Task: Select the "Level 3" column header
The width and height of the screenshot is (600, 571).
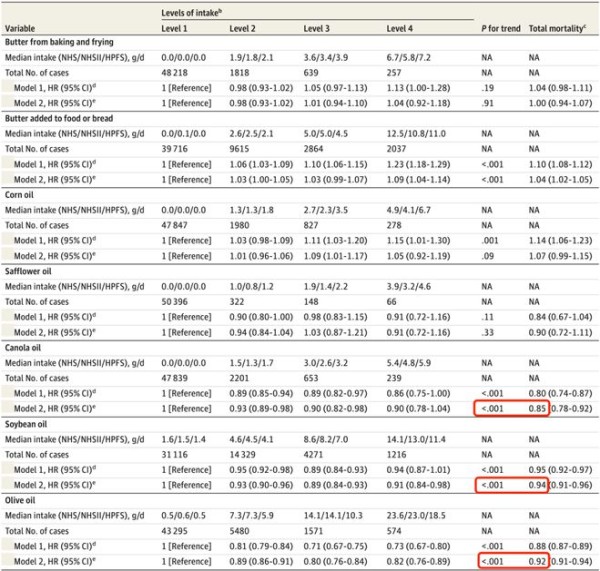Action: pyautogui.click(x=316, y=28)
